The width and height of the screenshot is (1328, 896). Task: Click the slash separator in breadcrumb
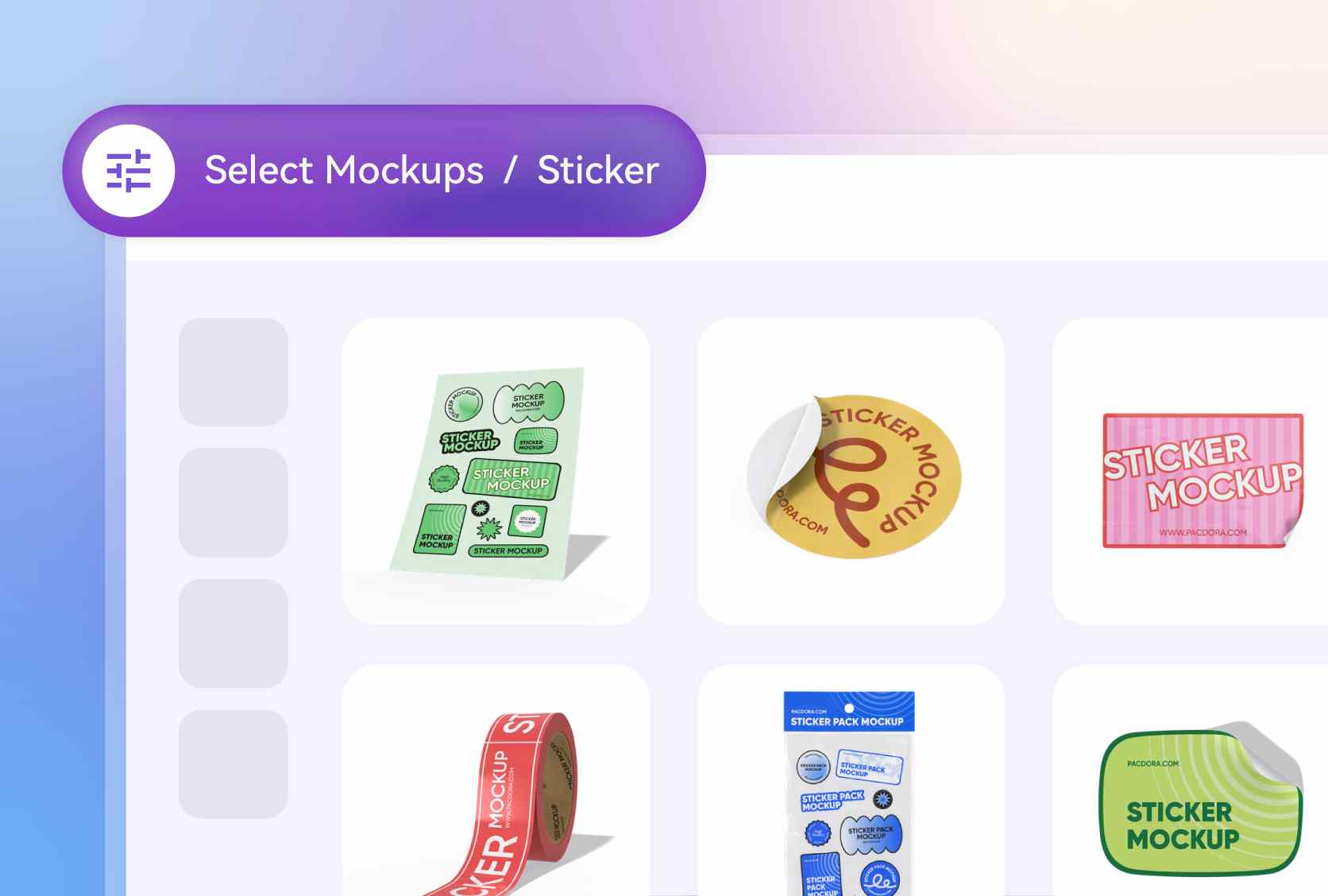[x=511, y=171]
